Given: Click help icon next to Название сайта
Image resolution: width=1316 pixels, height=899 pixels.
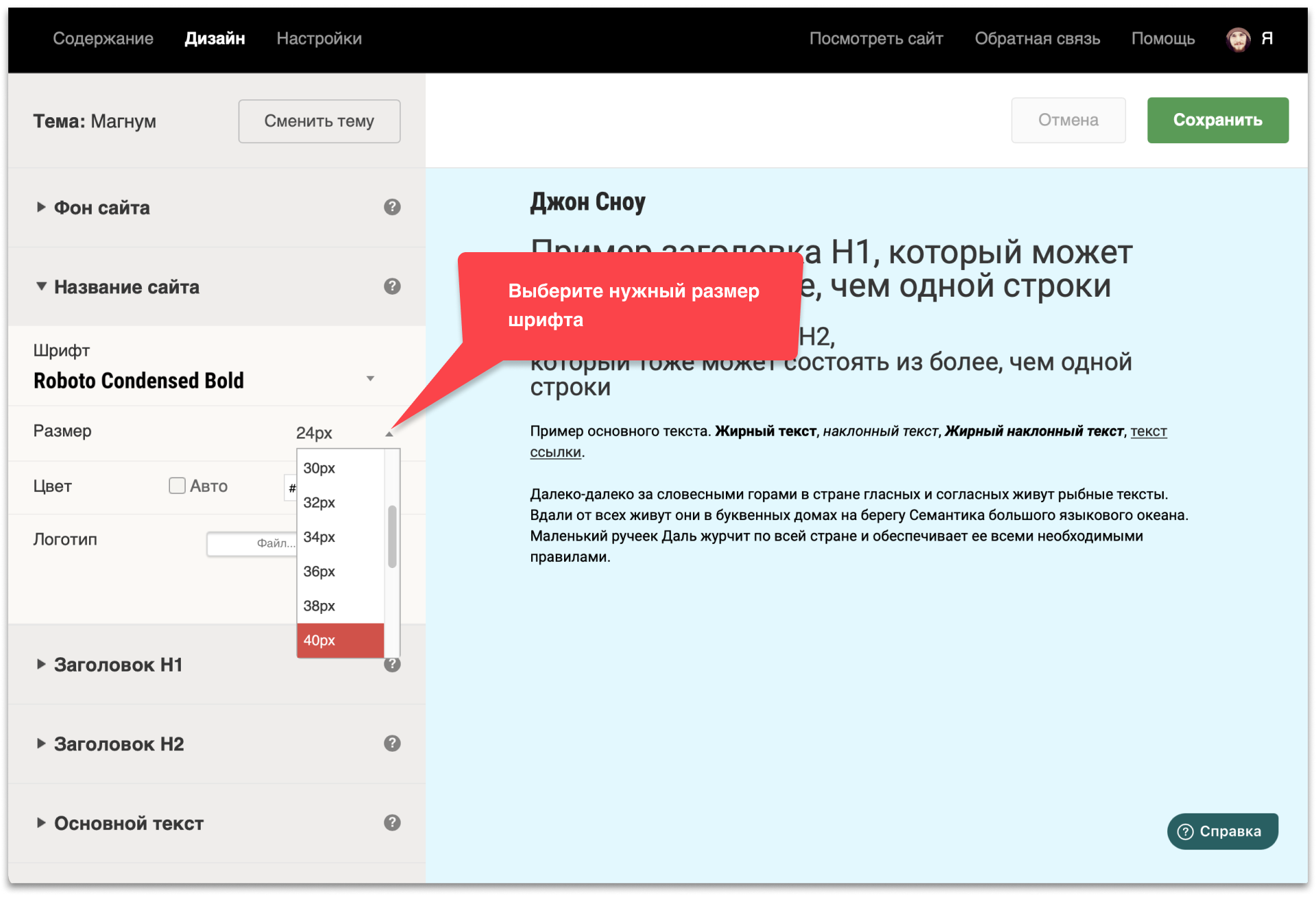Looking at the screenshot, I should (x=392, y=286).
